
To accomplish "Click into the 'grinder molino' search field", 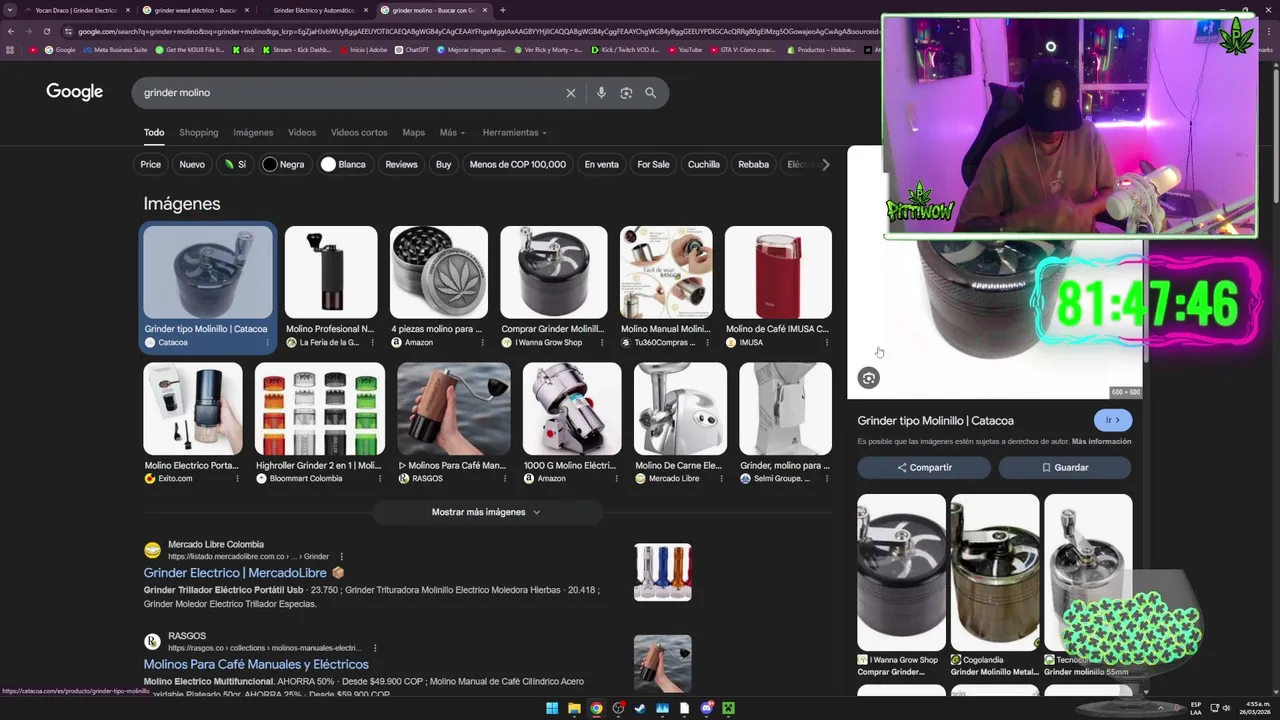I will point(350,93).
